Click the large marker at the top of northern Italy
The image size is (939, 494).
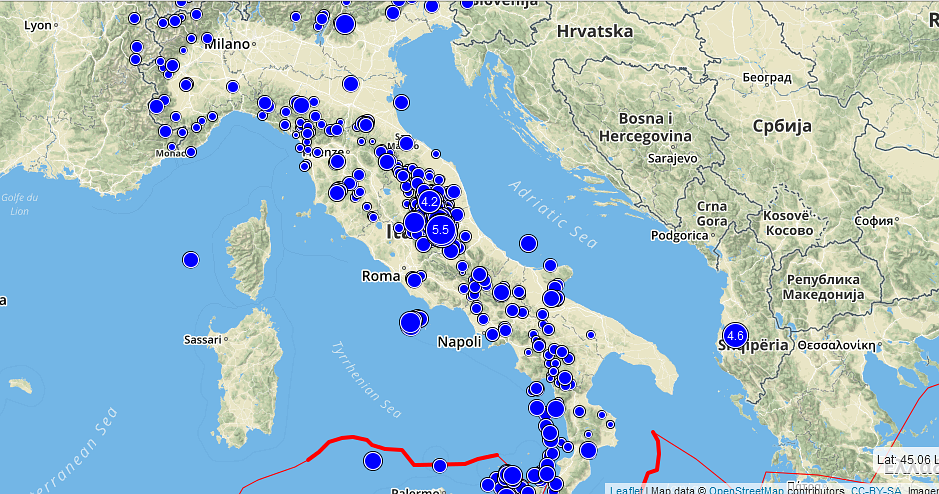coord(345,24)
